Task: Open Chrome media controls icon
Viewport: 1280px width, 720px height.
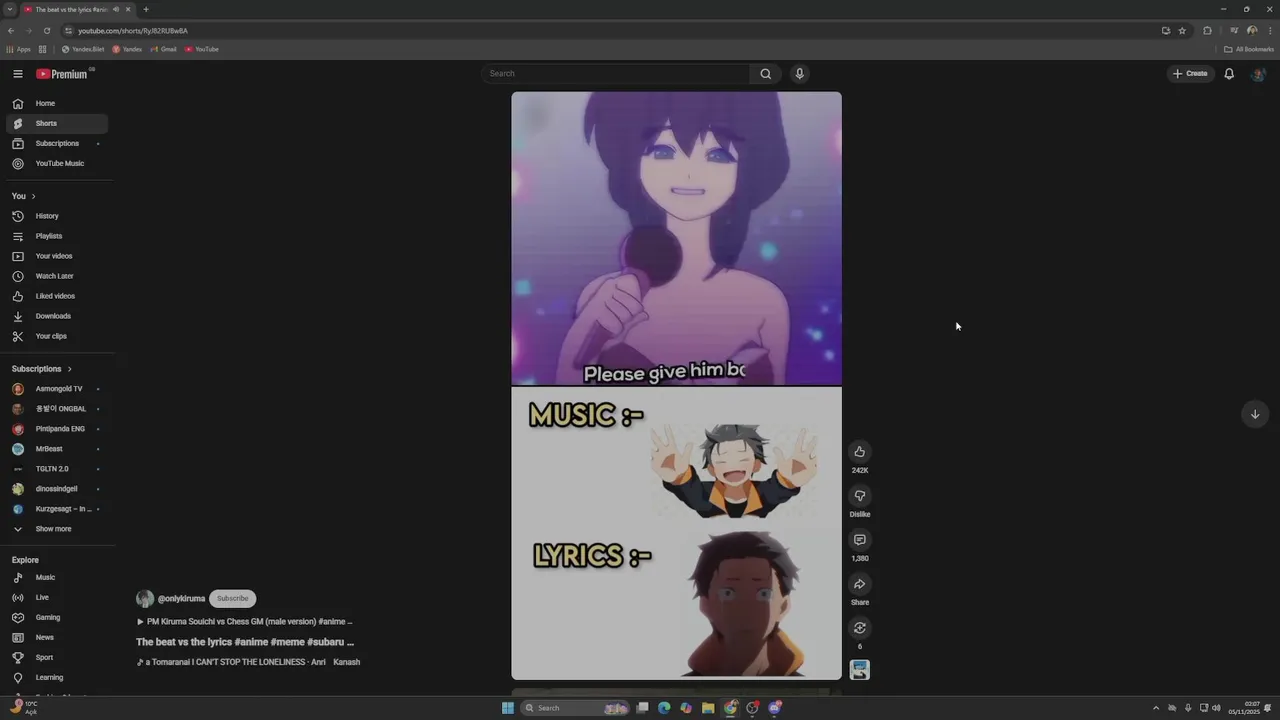Action: click(1234, 31)
